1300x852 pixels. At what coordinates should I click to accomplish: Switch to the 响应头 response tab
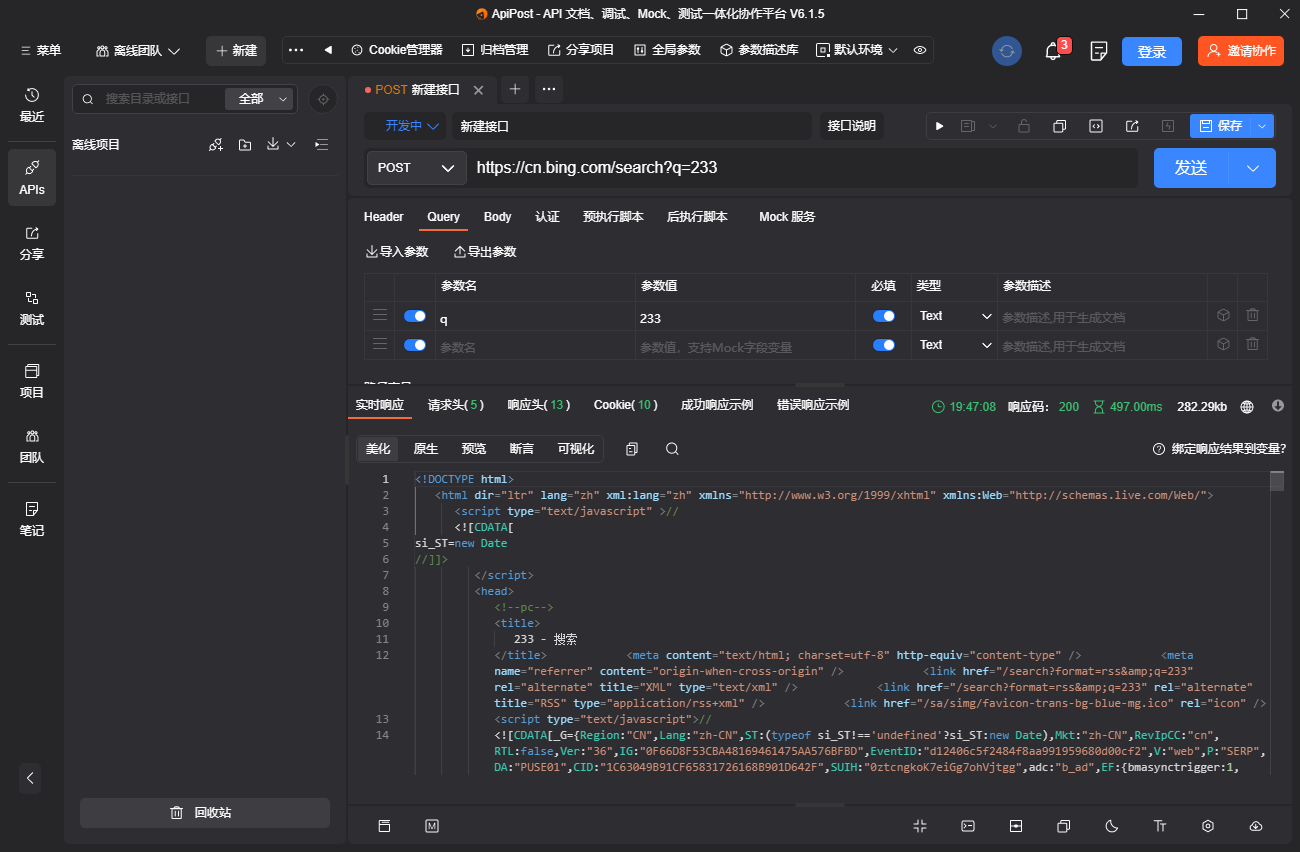(538, 405)
